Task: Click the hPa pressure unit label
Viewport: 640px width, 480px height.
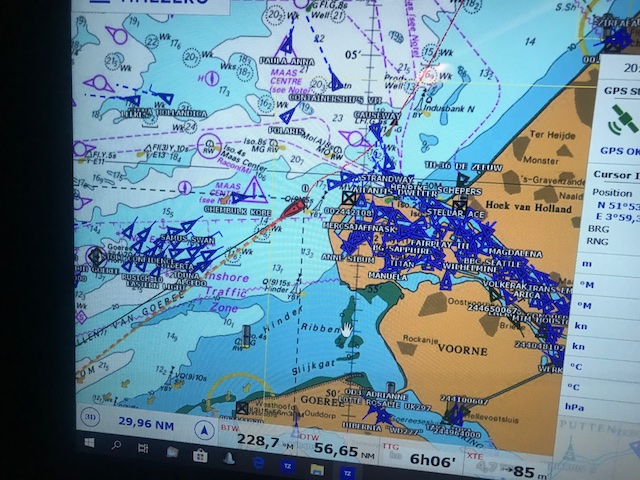Action: pyautogui.click(x=575, y=407)
